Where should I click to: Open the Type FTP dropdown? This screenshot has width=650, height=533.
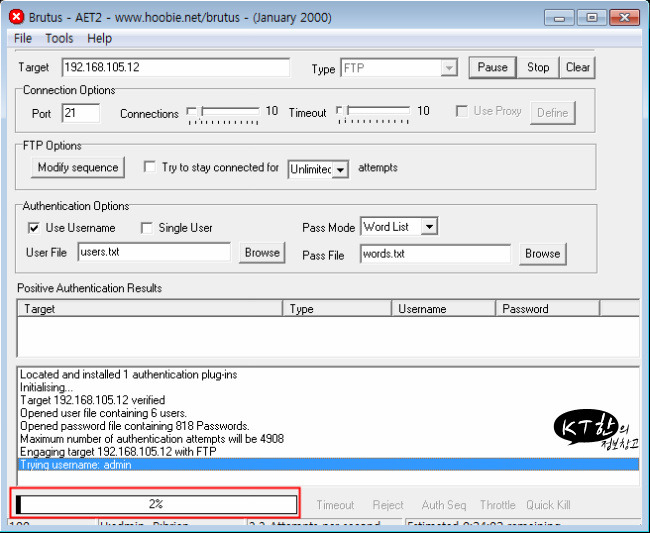pos(449,68)
